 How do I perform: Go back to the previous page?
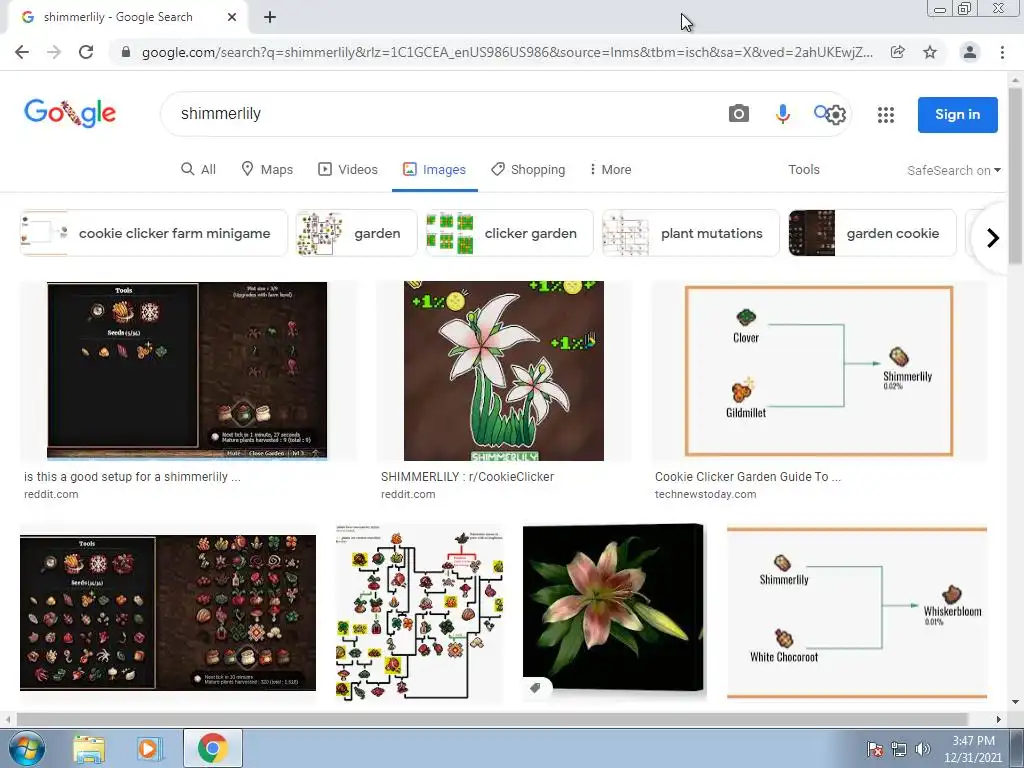coord(22,52)
